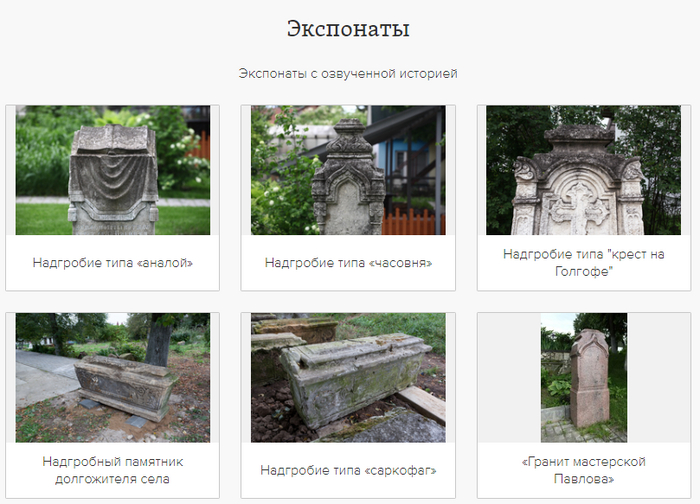This screenshot has height=504, width=700.
Task: Click the Надгробие типа «аналой» title
Action: pyautogui.click(x=112, y=262)
